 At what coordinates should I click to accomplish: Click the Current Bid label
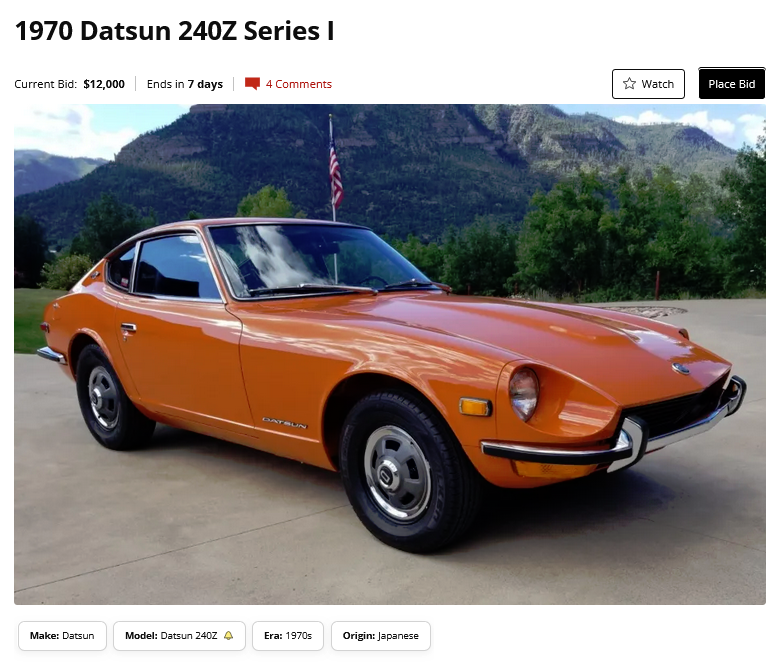point(46,84)
